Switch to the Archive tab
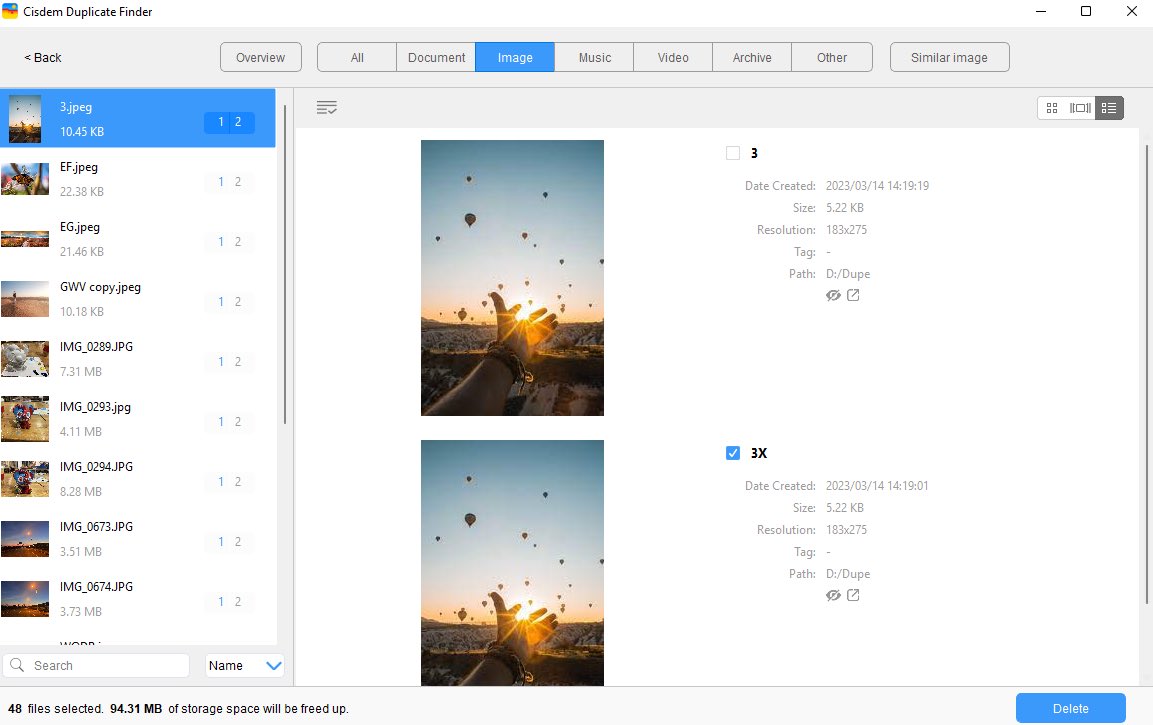Image resolution: width=1153 pixels, height=725 pixels. pyautogui.click(x=752, y=57)
